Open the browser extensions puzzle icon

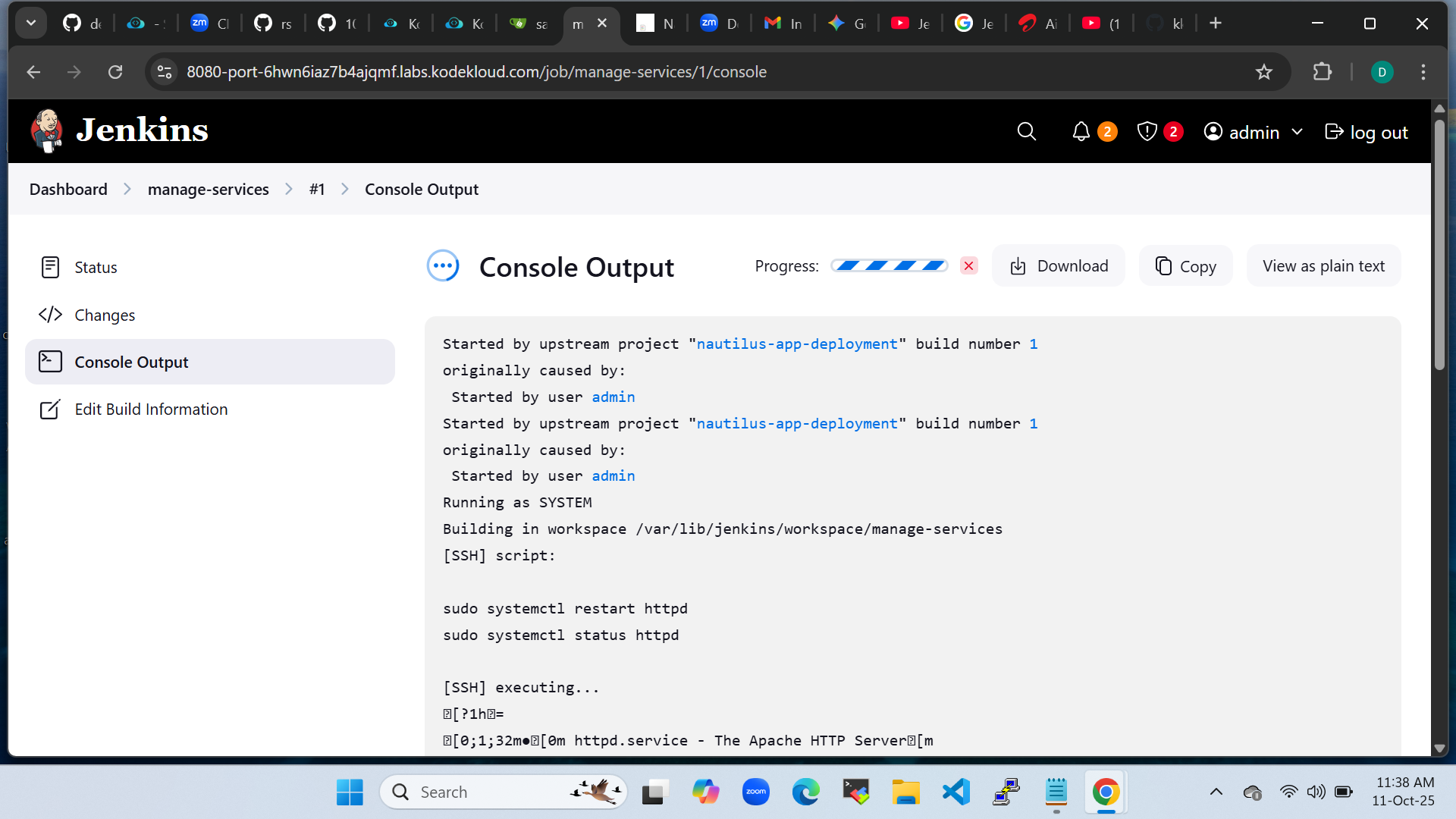coord(1322,72)
